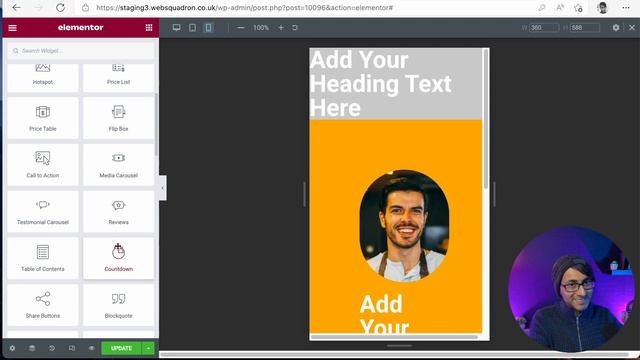
Task: Select the Reviews widget
Action: 118,211
